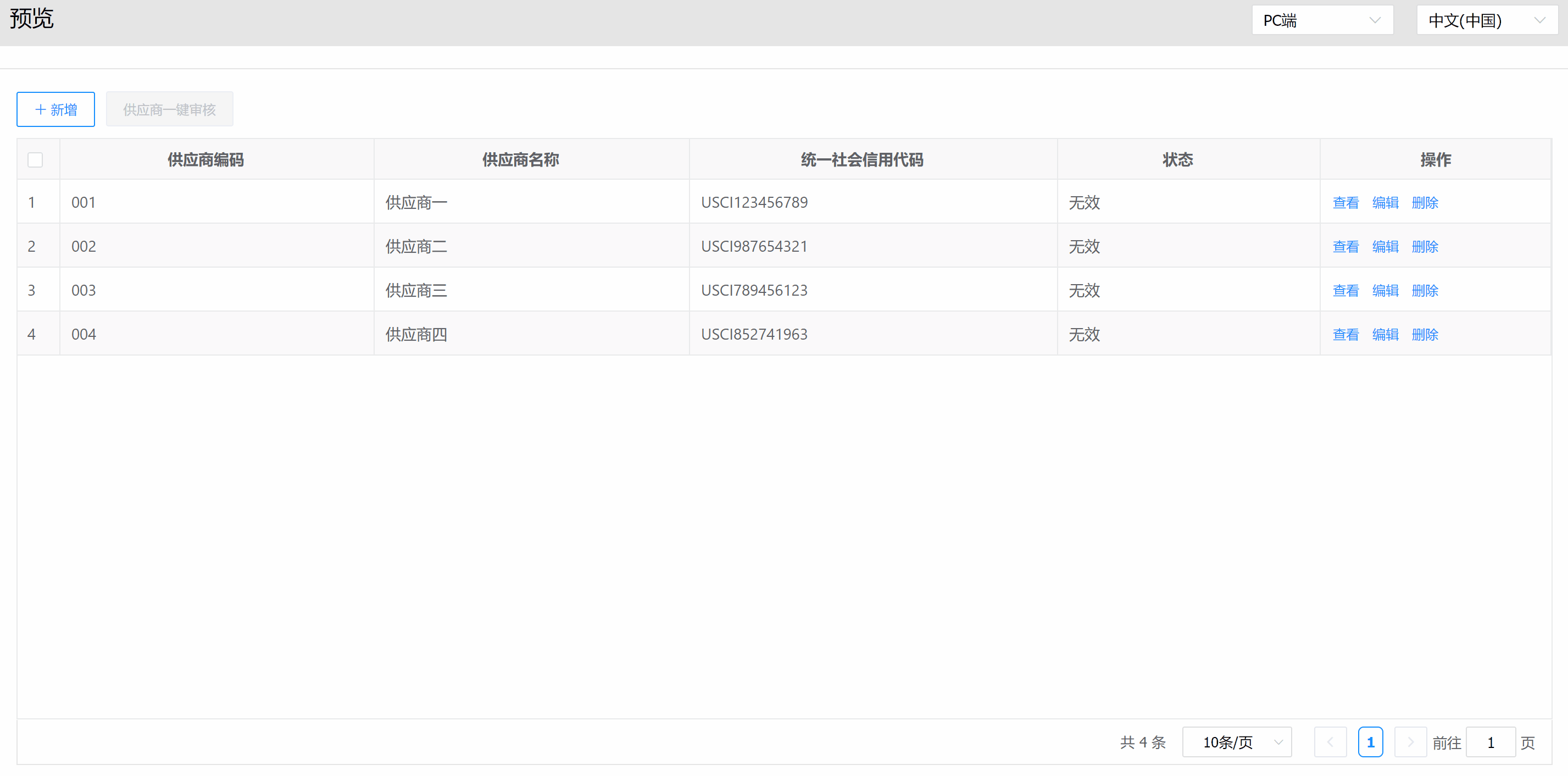
Task: Click the 前往 page number input field
Action: click(x=1490, y=742)
